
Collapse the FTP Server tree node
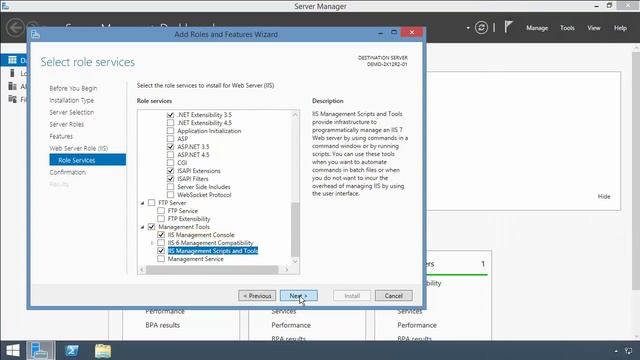[142, 203]
